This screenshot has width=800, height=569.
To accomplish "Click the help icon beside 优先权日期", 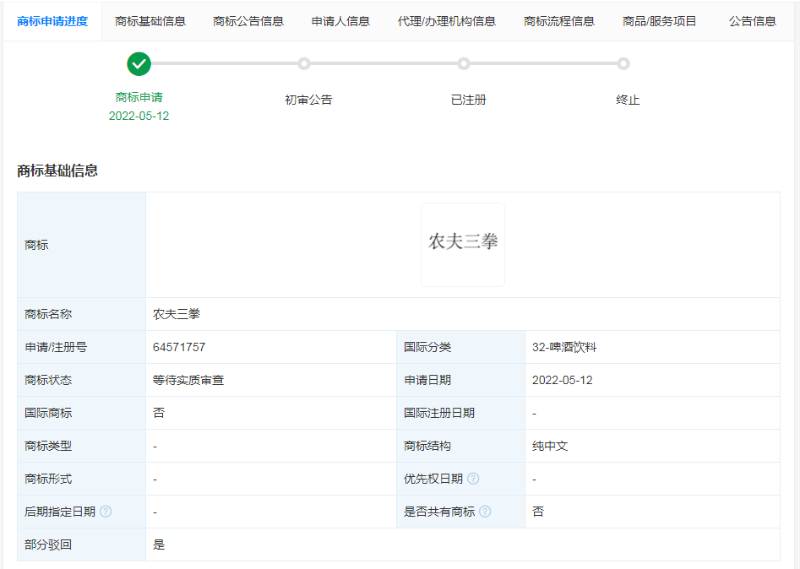I will 473,479.
